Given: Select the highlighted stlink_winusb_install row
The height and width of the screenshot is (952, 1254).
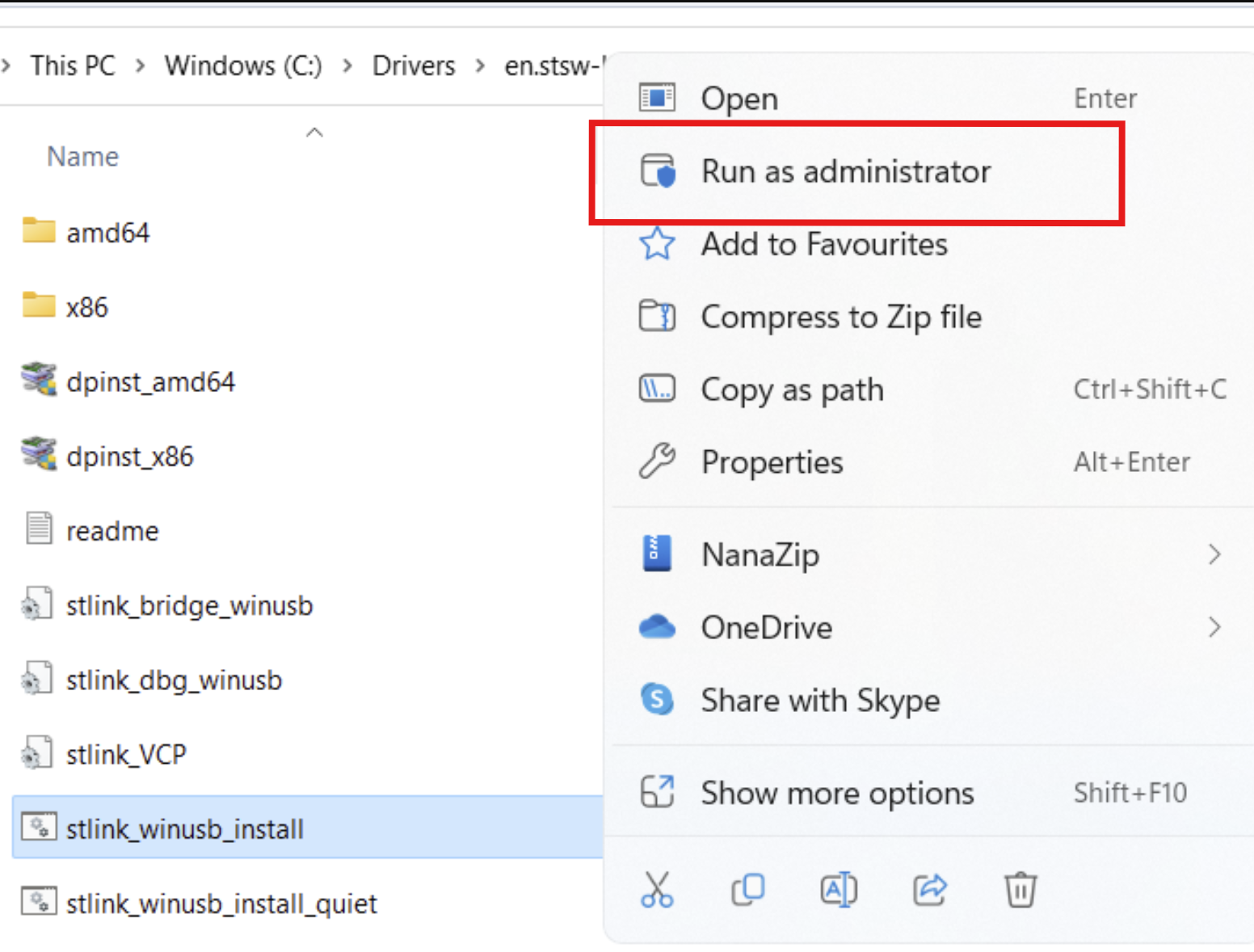Looking at the screenshot, I should point(309,827).
